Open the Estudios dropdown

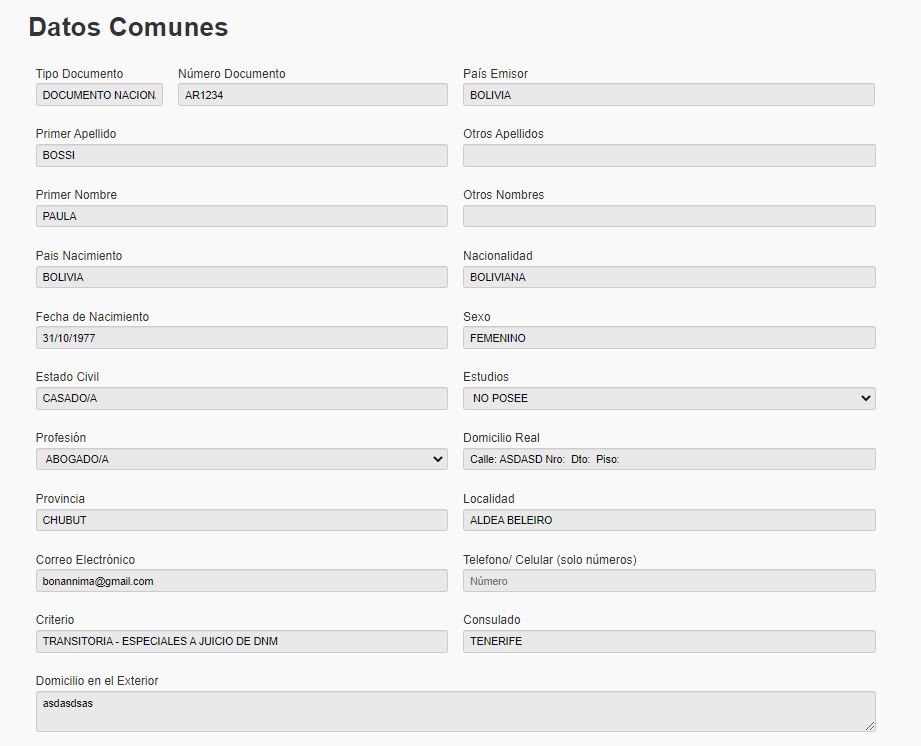pyautogui.click(x=668, y=398)
